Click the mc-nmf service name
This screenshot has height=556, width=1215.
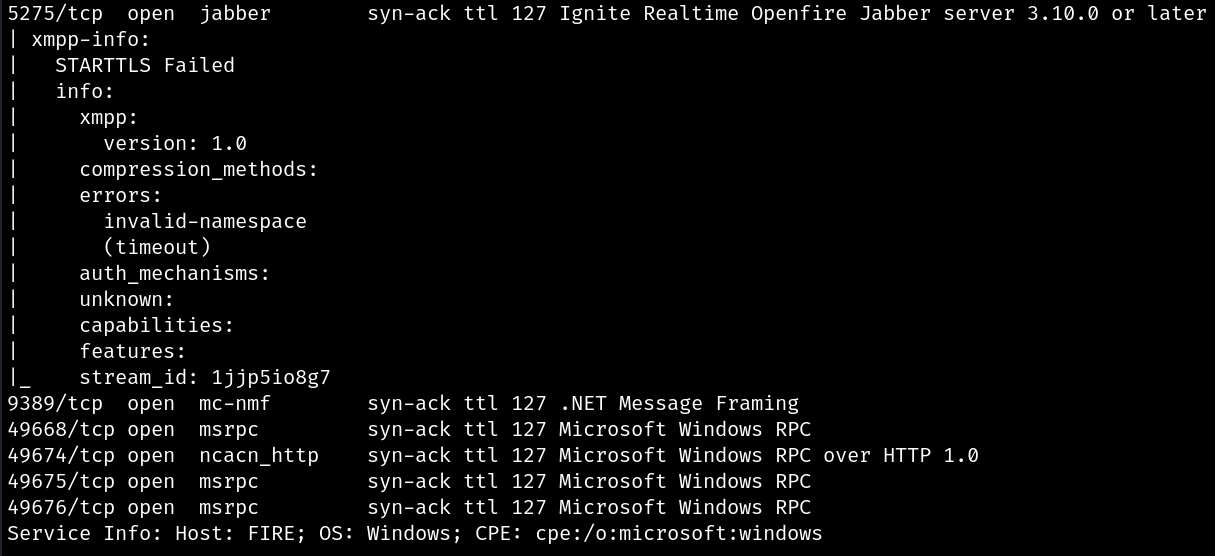235,404
